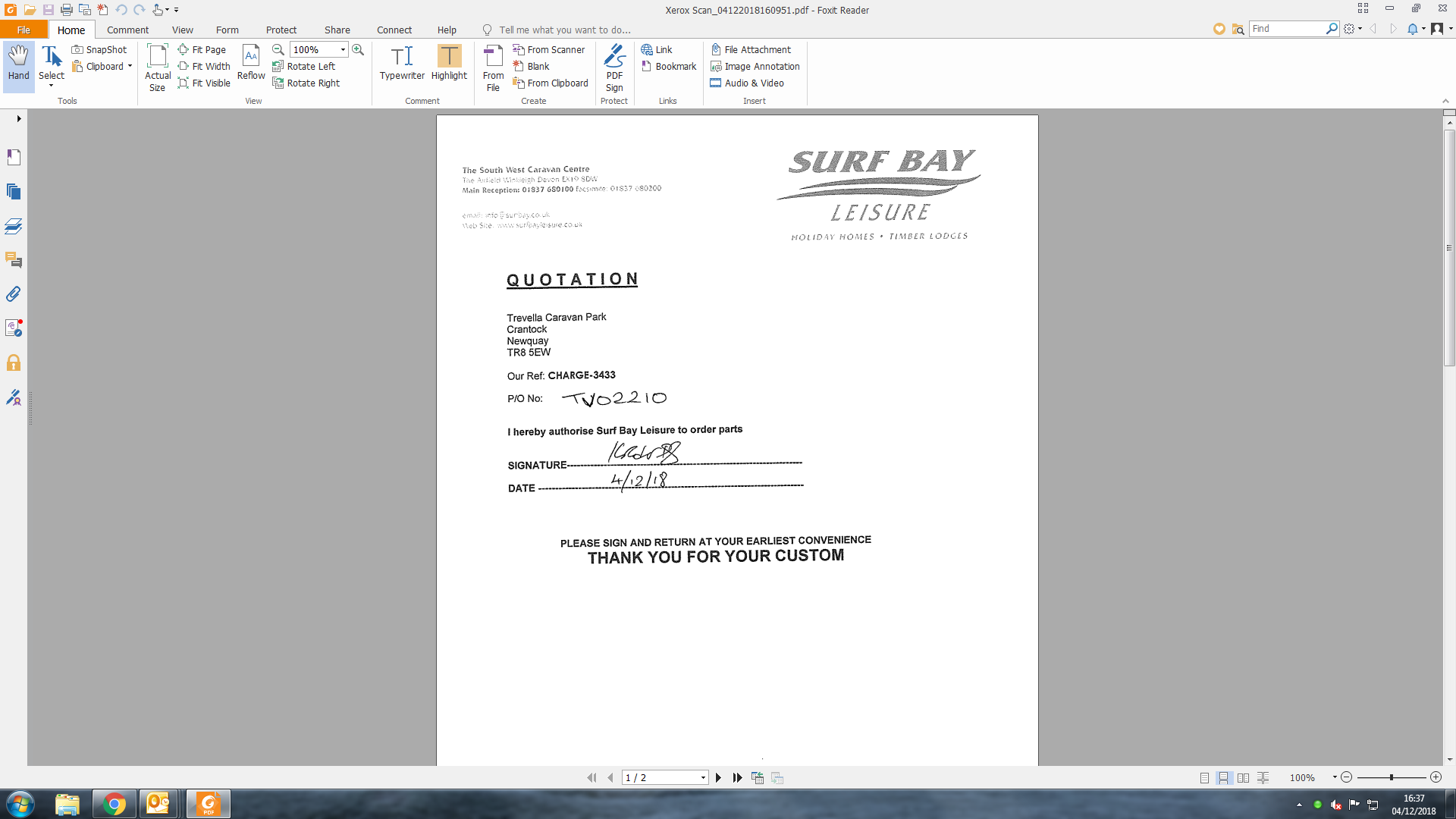Go to the last page

pyautogui.click(x=737, y=778)
